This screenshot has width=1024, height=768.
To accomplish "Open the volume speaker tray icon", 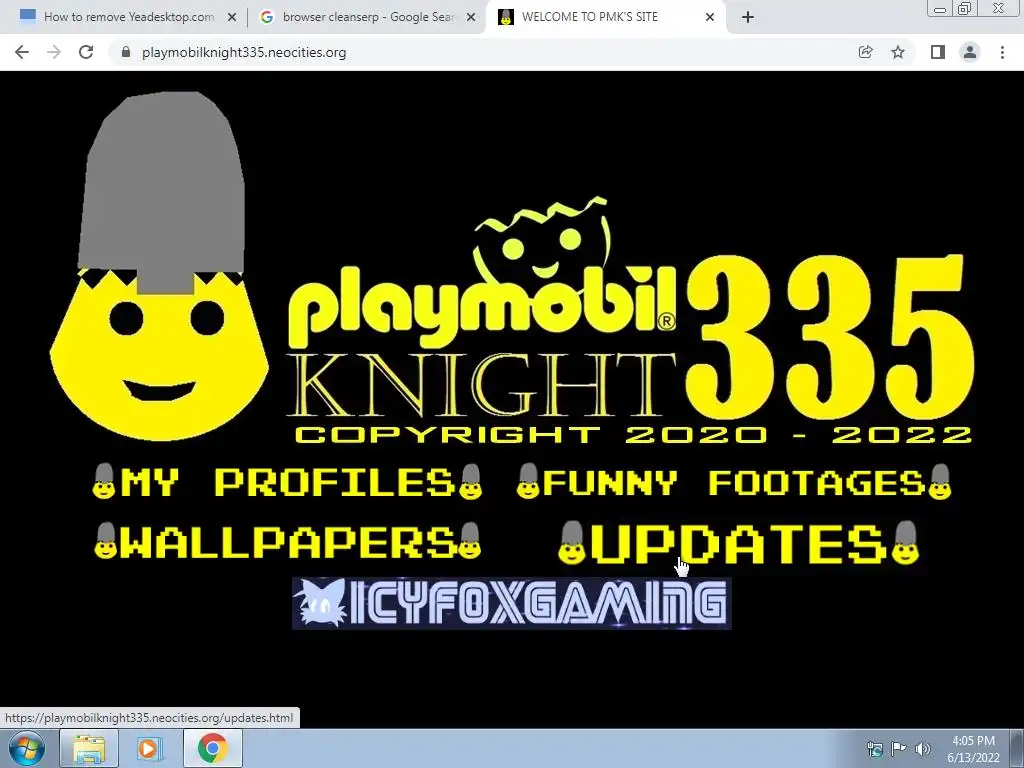I will point(922,749).
